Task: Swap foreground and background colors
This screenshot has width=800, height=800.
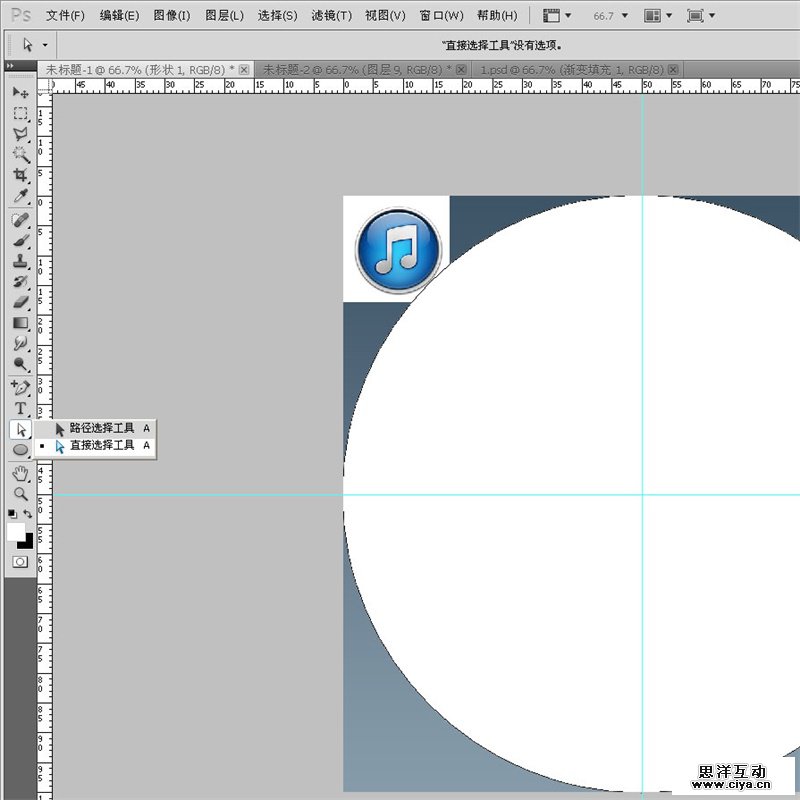Action: click(28, 513)
